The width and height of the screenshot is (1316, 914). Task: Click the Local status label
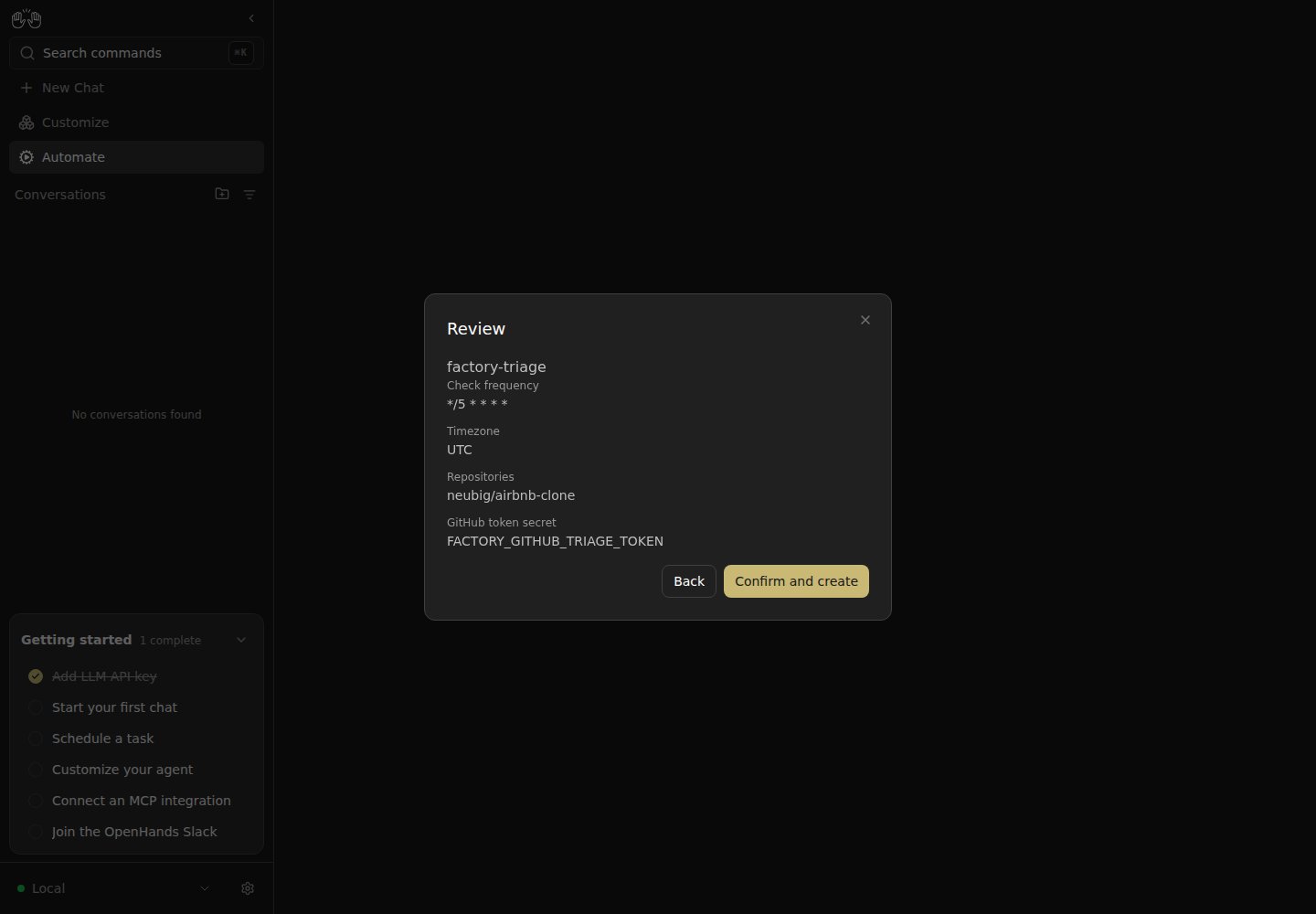click(x=48, y=888)
